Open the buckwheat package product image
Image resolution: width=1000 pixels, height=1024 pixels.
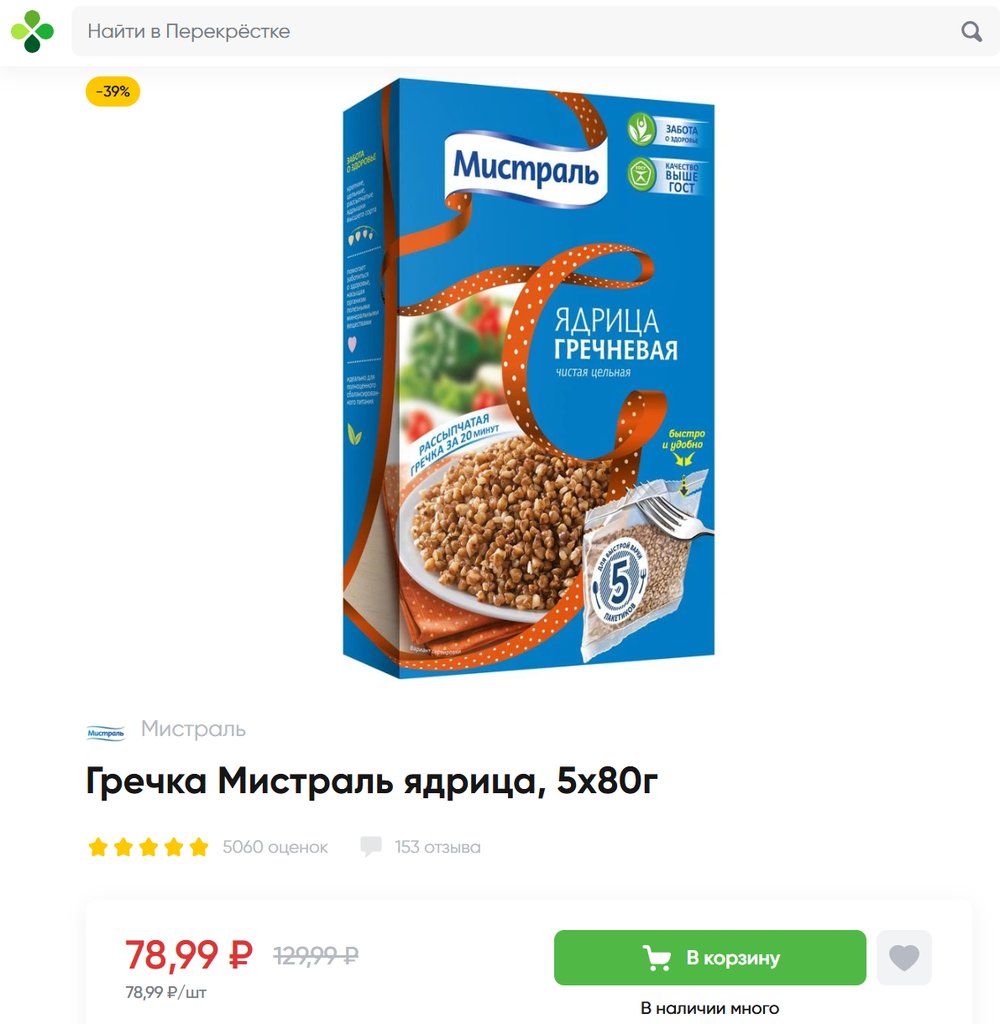point(528,378)
